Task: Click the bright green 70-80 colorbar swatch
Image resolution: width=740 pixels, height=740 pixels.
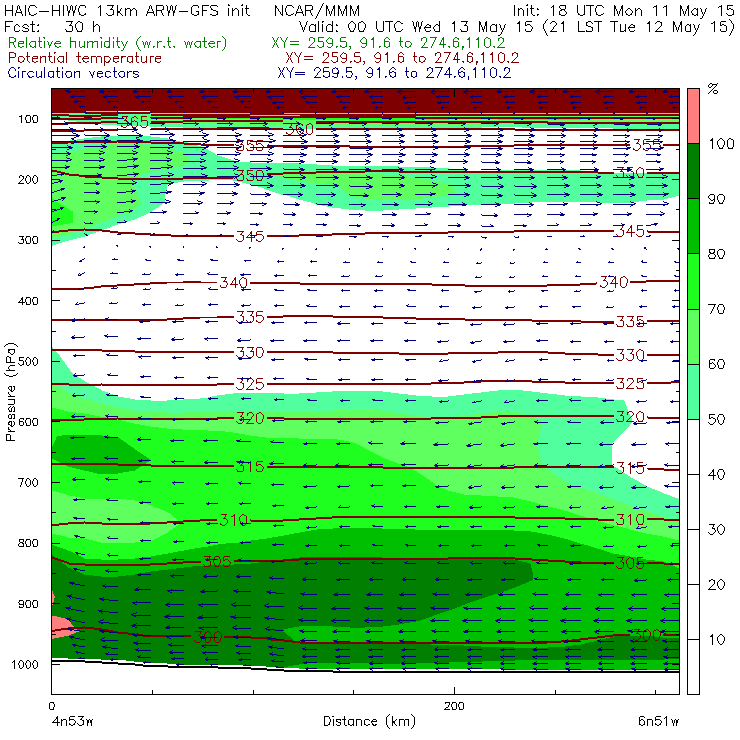Action: 693,281
